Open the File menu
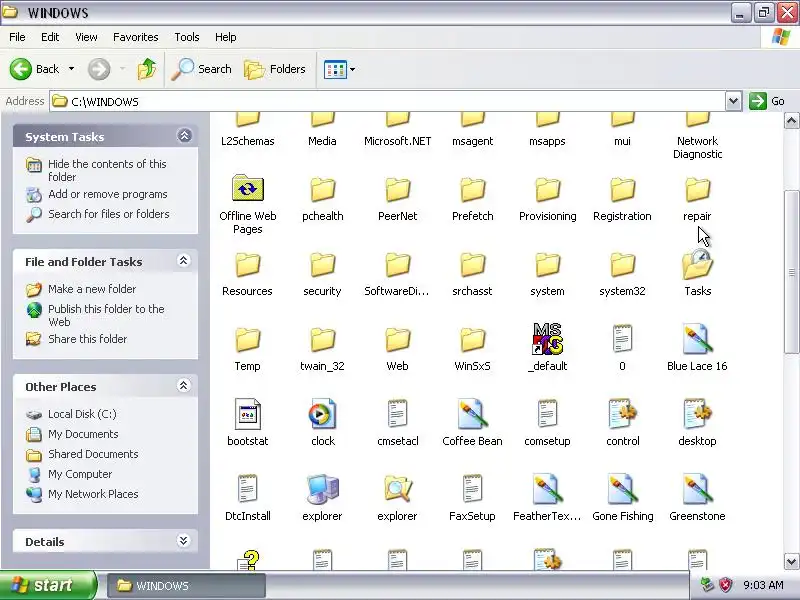 pyautogui.click(x=17, y=37)
